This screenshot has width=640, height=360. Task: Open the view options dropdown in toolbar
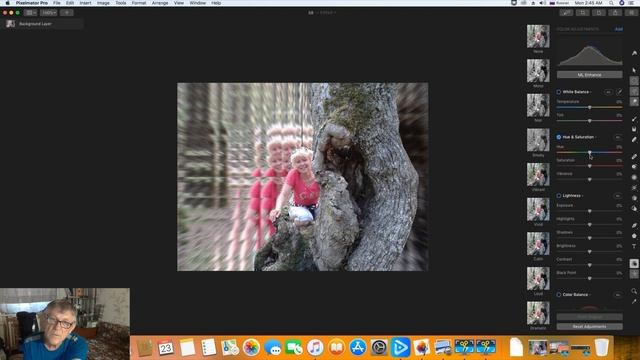[30, 13]
